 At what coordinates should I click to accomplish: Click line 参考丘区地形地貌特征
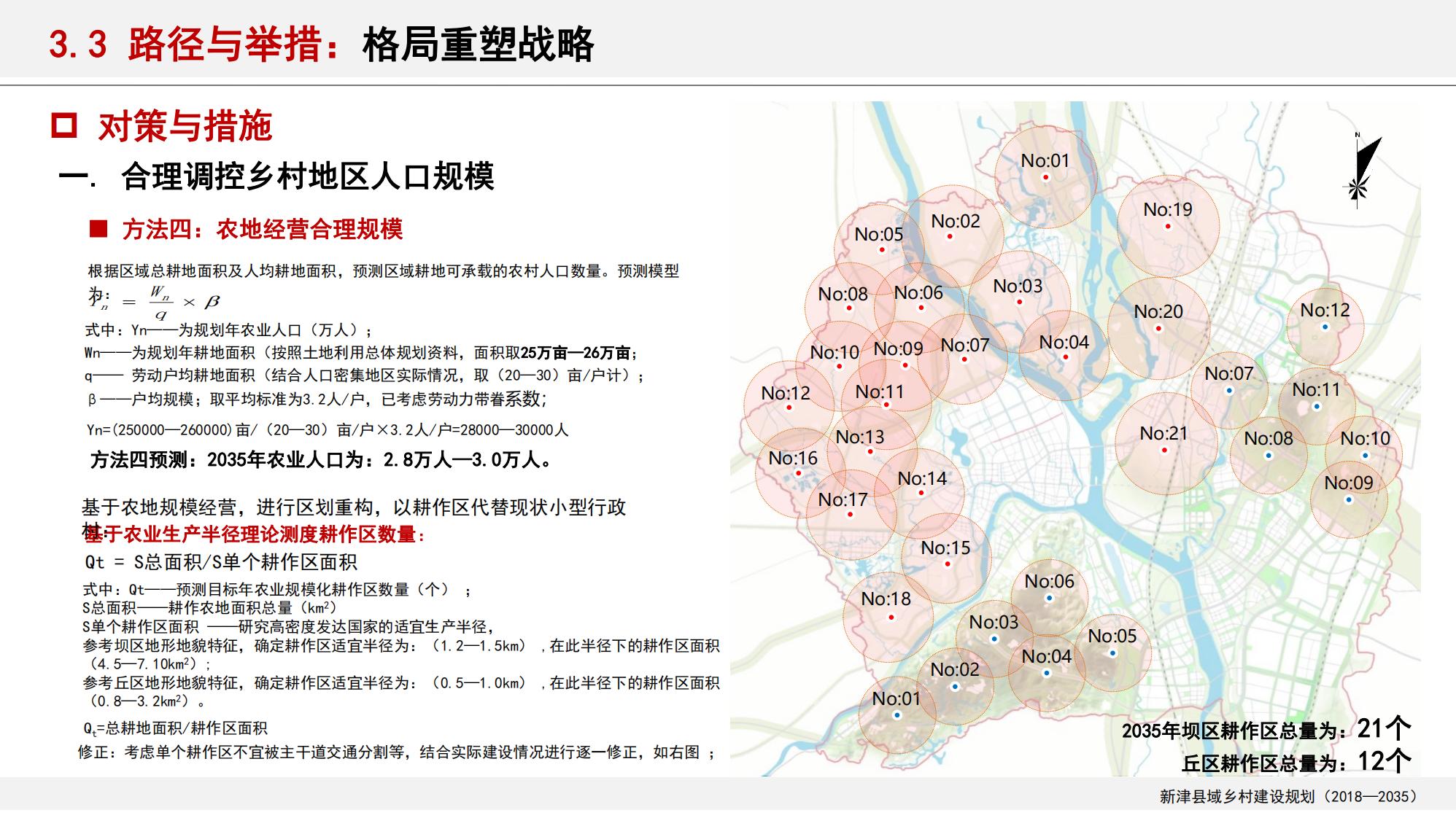point(401,692)
